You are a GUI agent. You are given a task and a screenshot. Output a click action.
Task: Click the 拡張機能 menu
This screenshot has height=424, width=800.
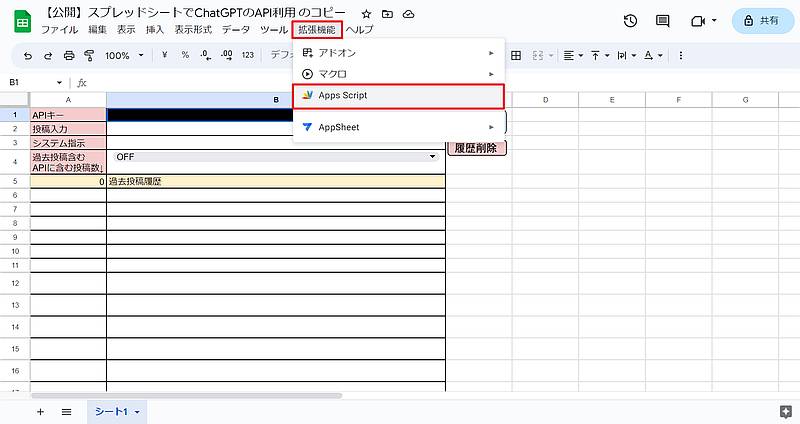317,30
